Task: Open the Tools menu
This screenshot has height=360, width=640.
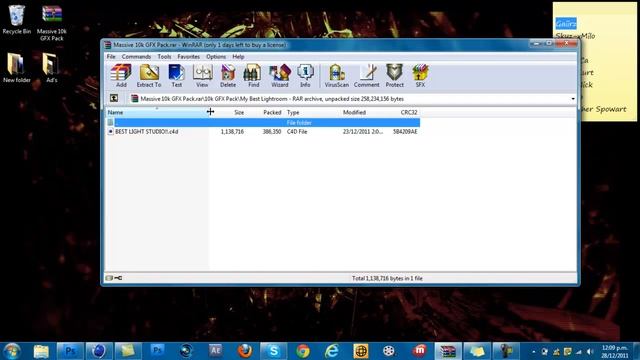Action: click(x=164, y=57)
